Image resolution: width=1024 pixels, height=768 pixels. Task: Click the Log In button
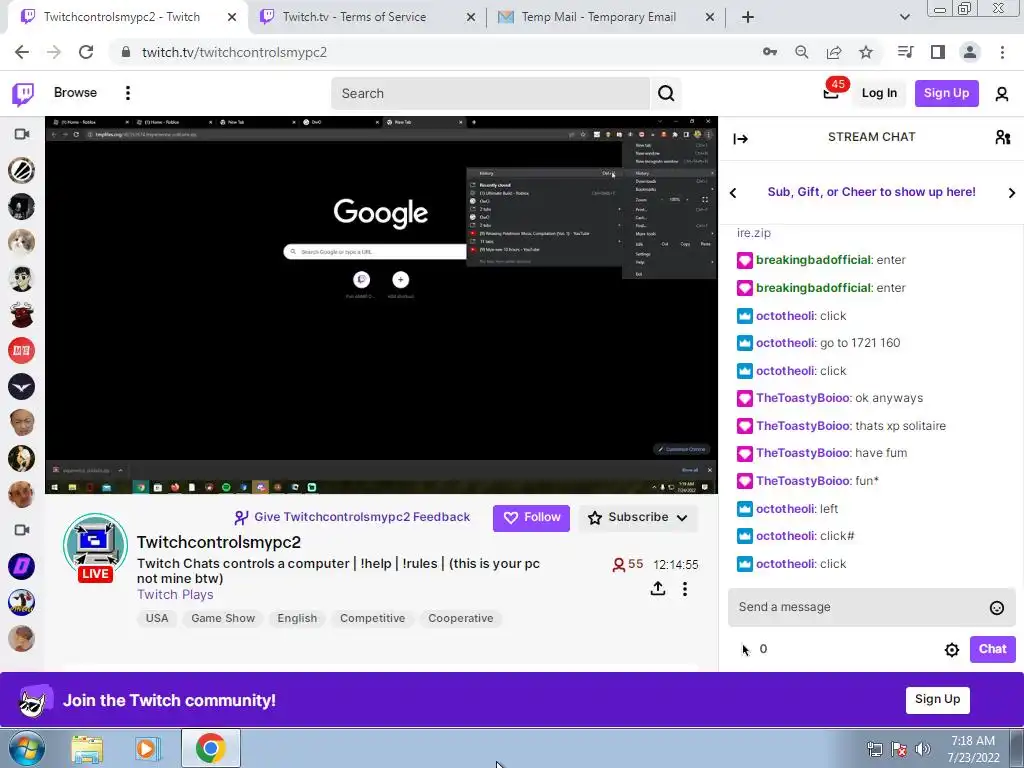coord(879,93)
